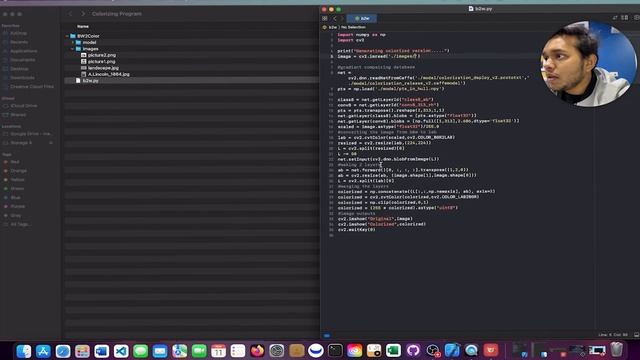
Task: Open Documents in the Finder sidebar
Action: [x=22, y=60]
